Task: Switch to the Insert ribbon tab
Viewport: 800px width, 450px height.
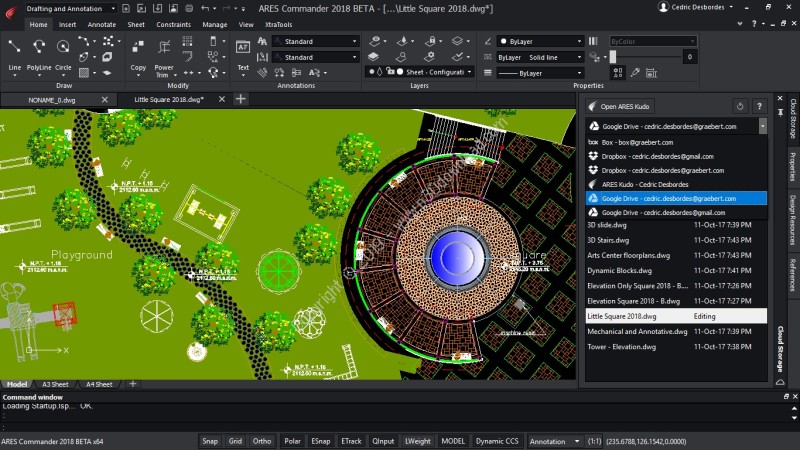Action: pyautogui.click(x=67, y=24)
